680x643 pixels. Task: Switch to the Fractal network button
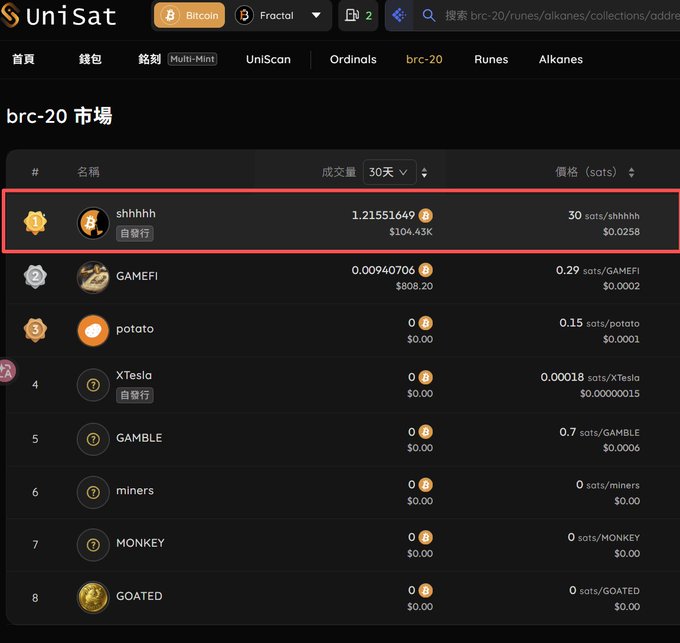coord(265,16)
